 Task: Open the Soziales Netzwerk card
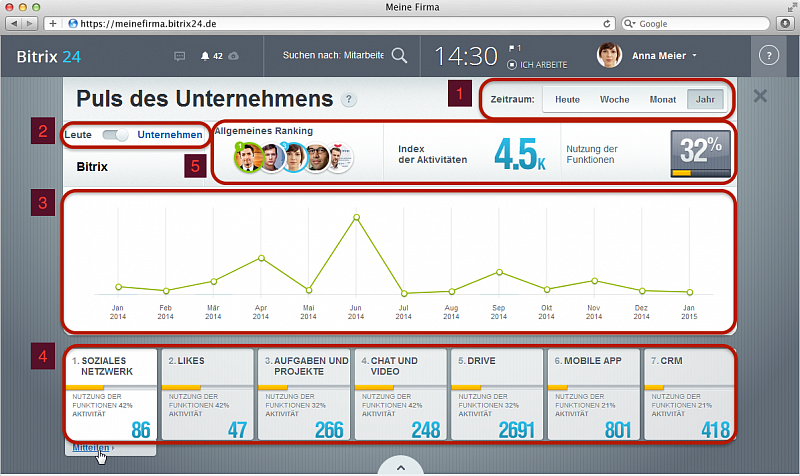(111, 394)
